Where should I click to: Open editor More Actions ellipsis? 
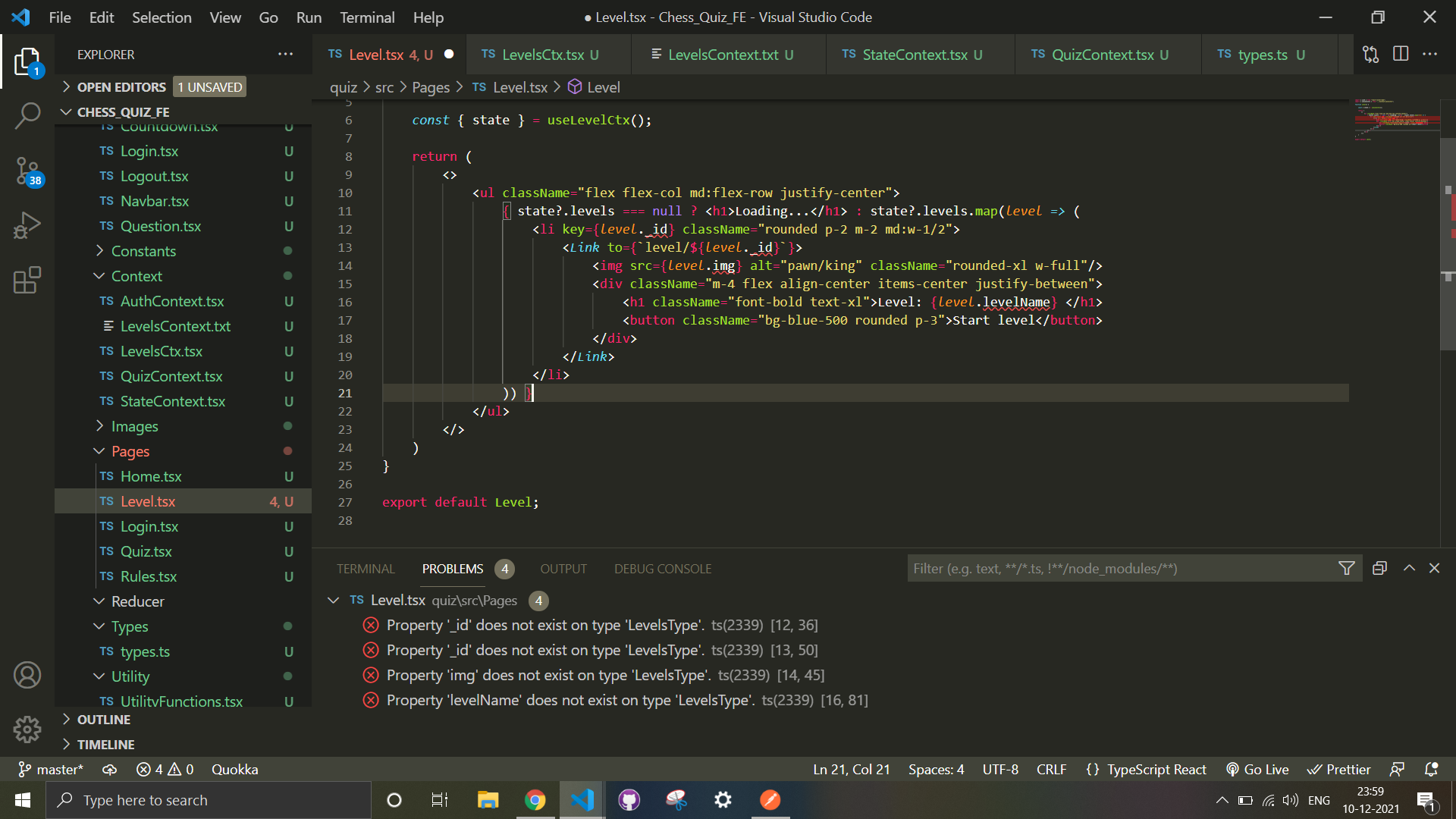(1430, 55)
